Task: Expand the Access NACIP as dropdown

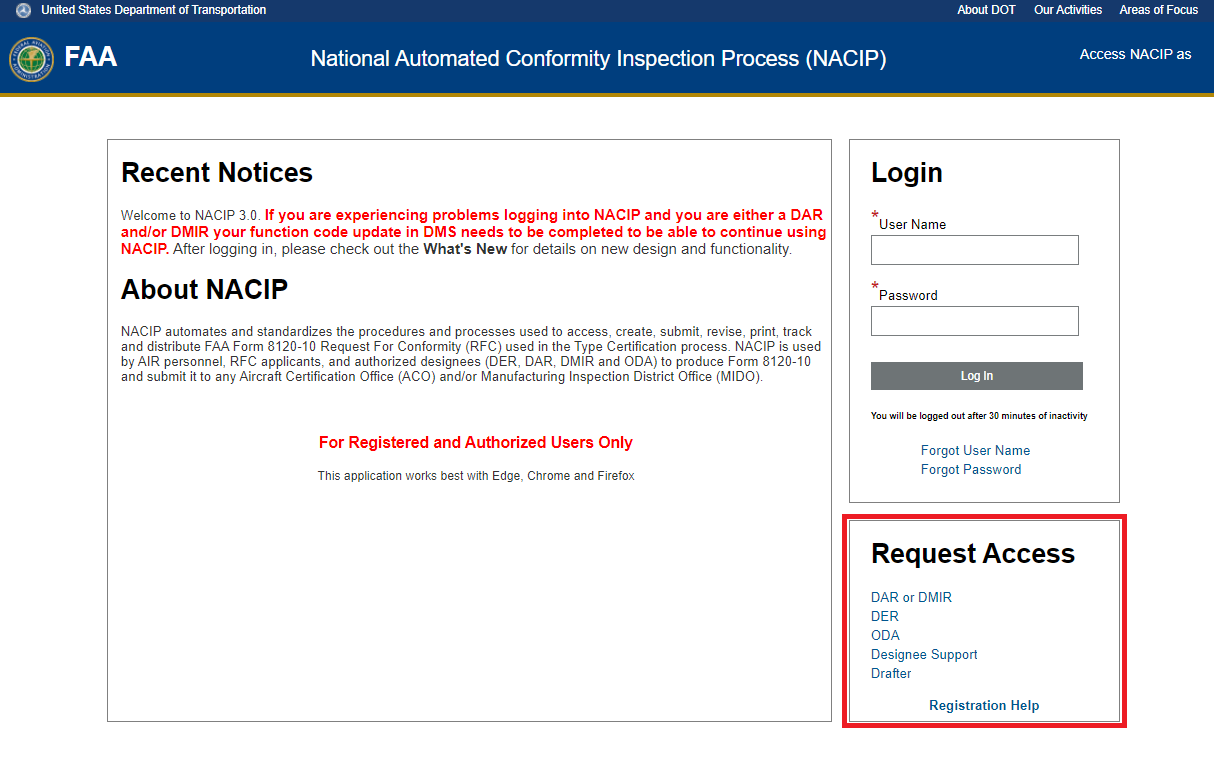Action: 1135,54
